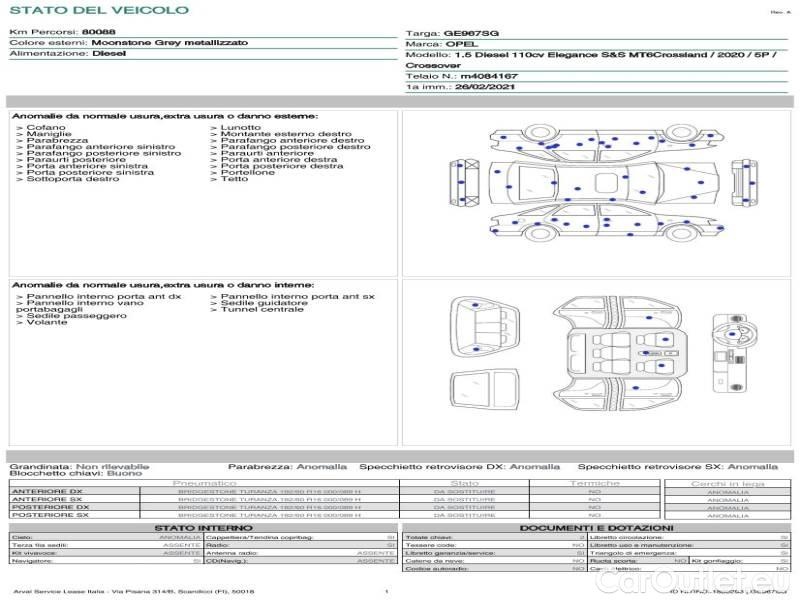Click the Km Percorsi 80088 value
Image resolution: width=800 pixels, height=600 pixels.
click(x=97, y=33)
